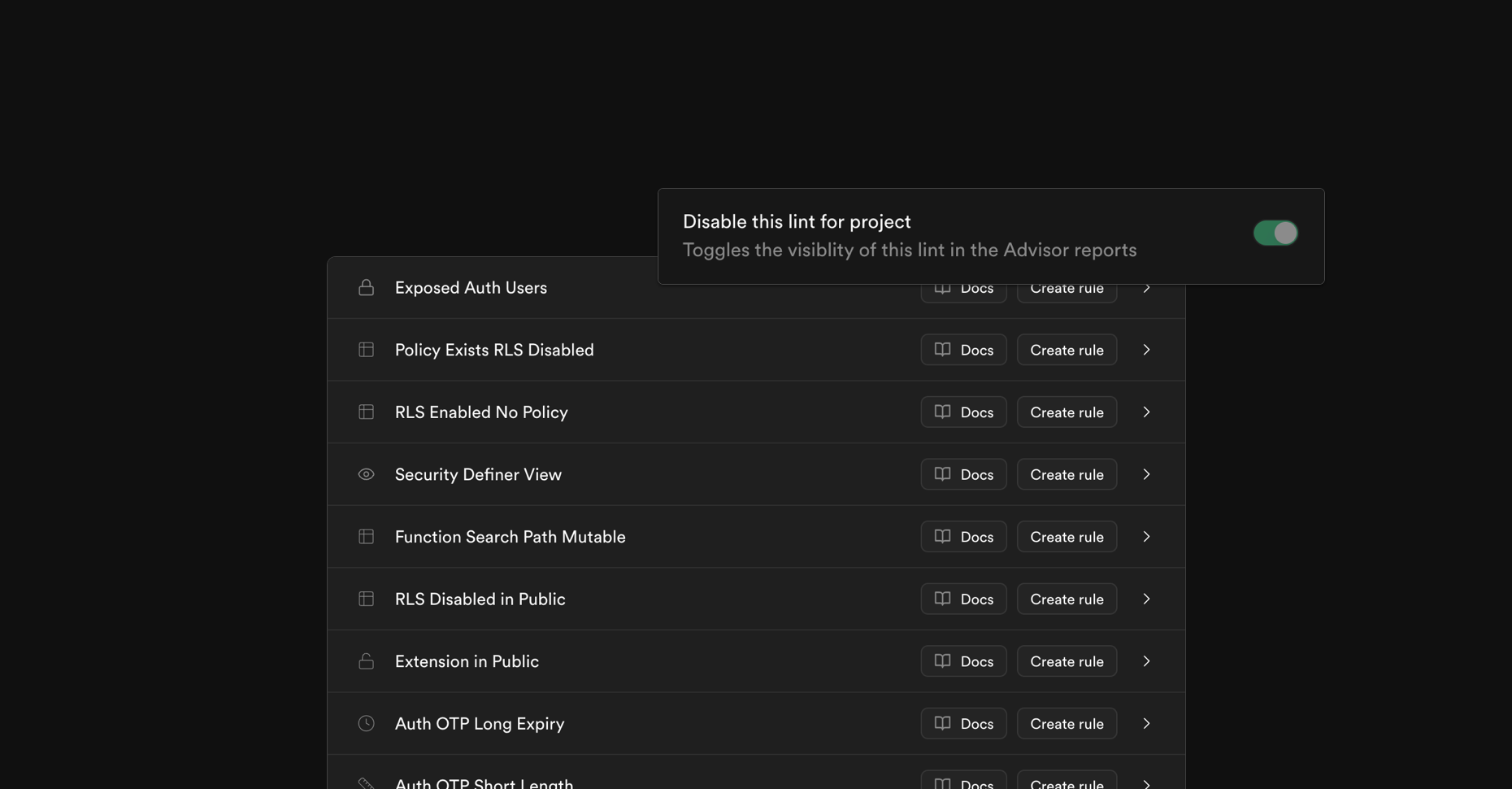Click table icon beside Function Search Path Mutable
The width and height of the screenshot is (1512, 789).
tap(366, 537)
